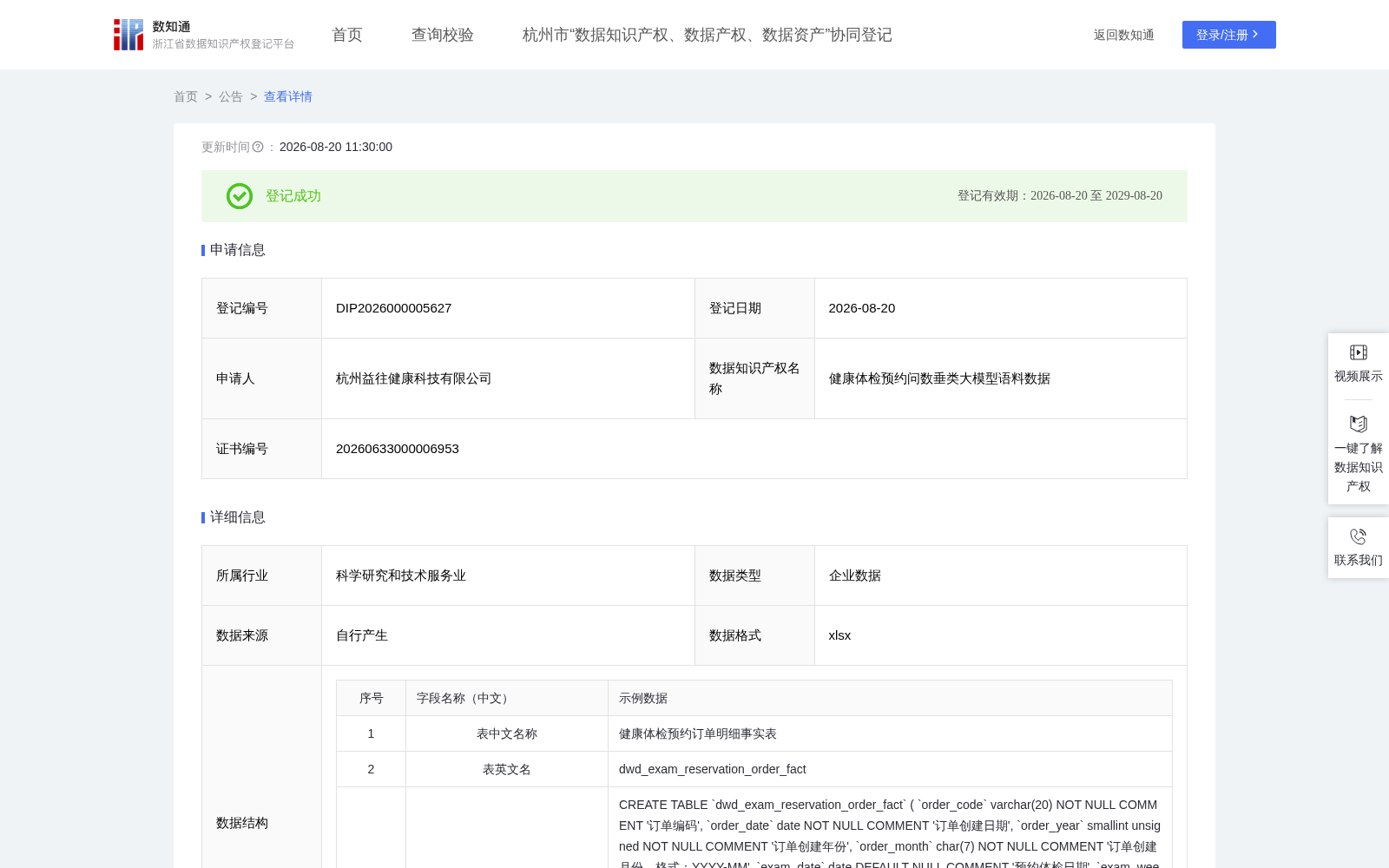Image resolution: width=1389 pixels, height=868 pixels.
Task: Click the 表英文名 field cell
Action: click(x=507, y=769)
